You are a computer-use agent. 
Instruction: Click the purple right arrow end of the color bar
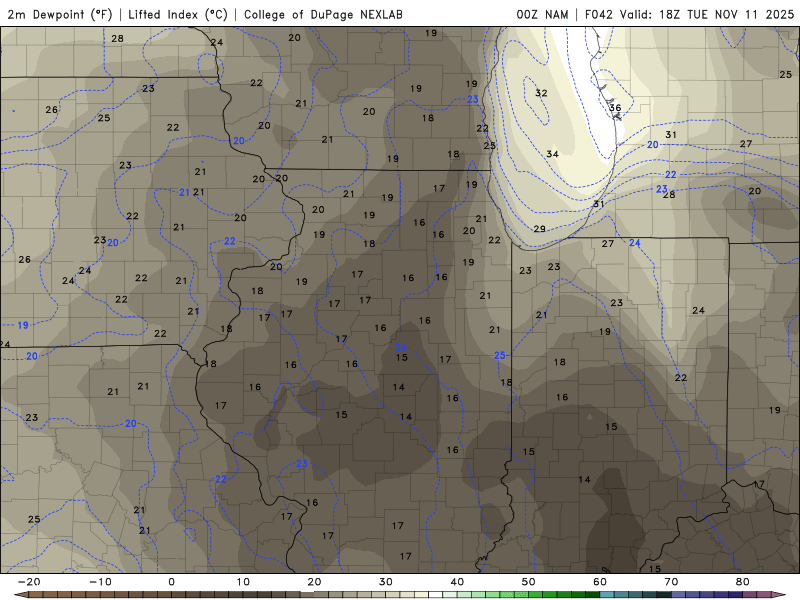(779, 594)
